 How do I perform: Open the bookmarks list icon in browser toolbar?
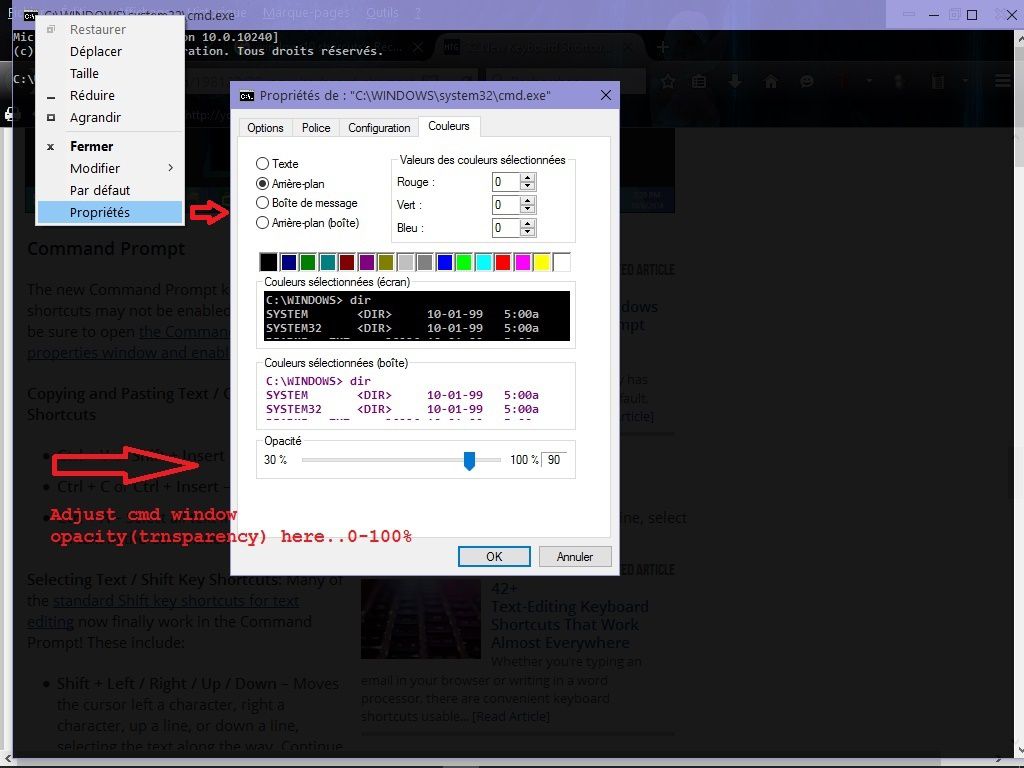pos(699,82)
